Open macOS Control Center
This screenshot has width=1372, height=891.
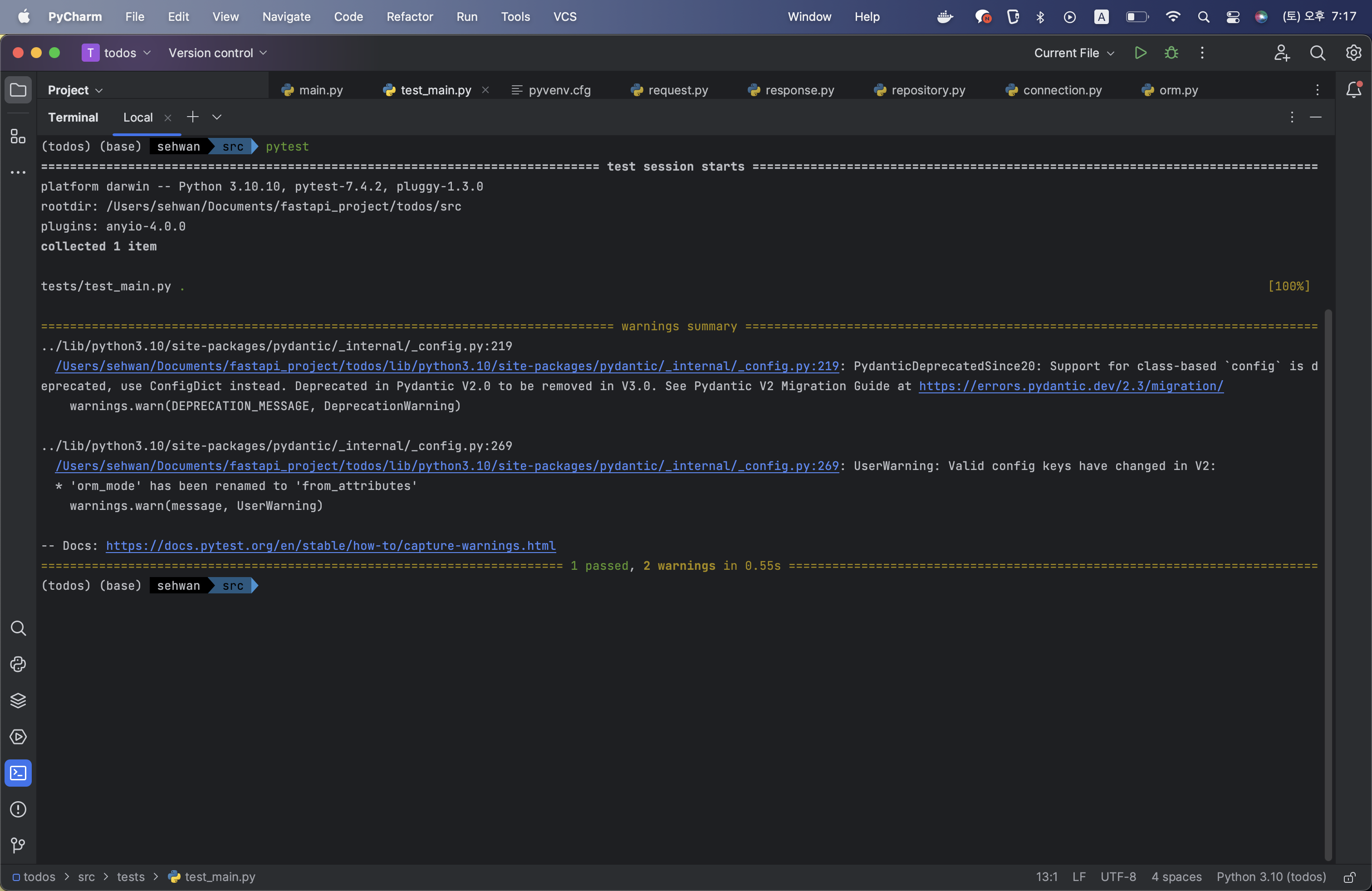tap(1233, 17)
